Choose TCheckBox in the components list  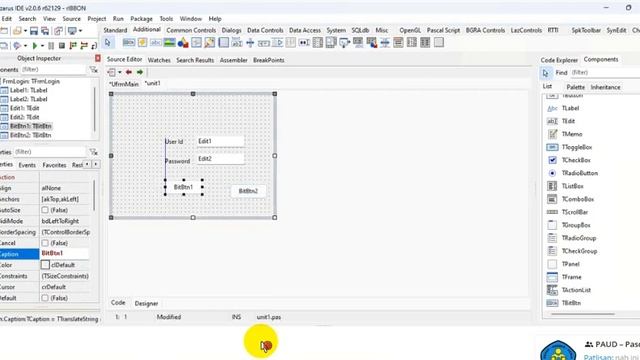click(x=576, y=160)
